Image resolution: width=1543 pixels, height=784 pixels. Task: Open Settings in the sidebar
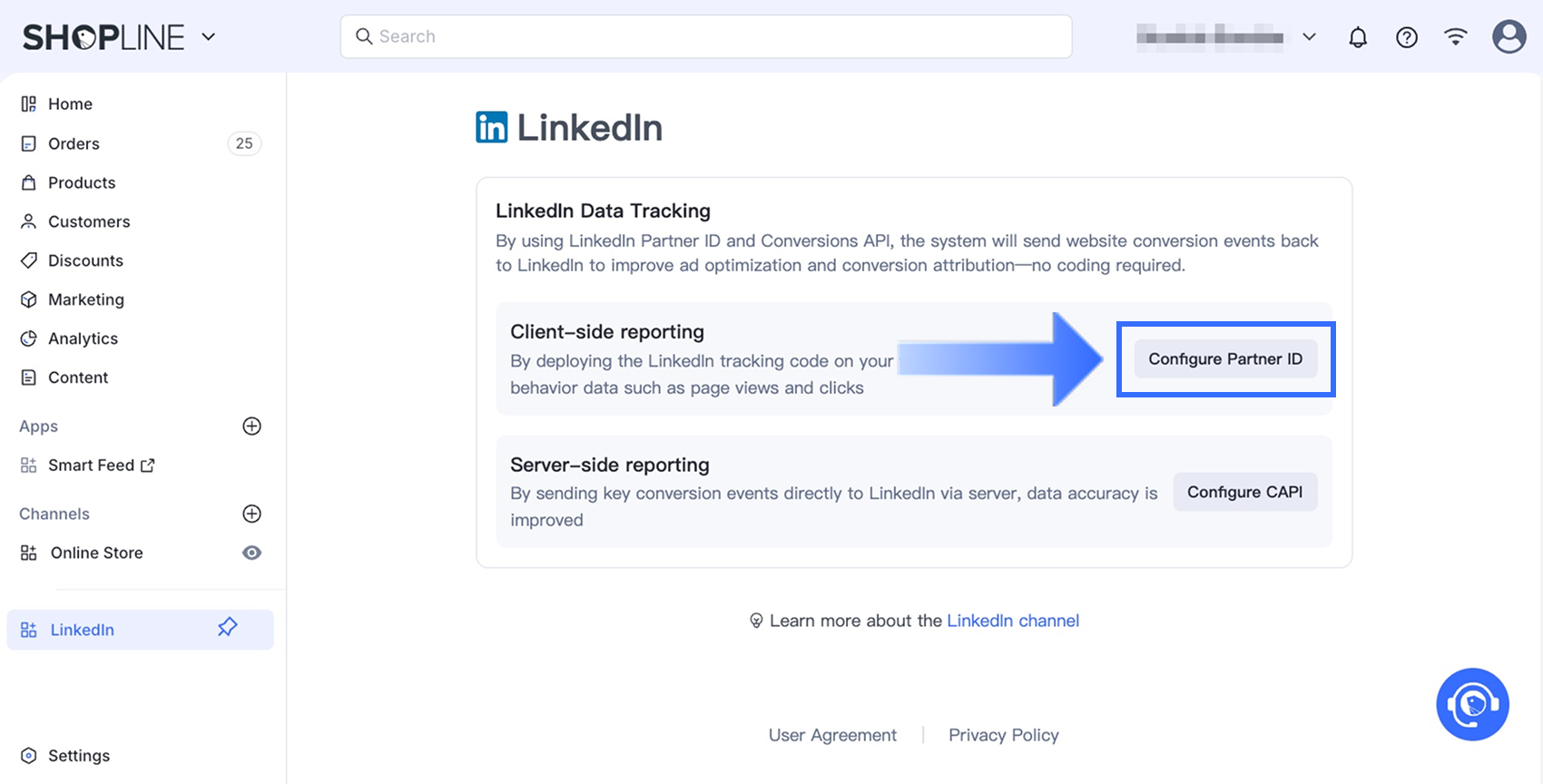78,756
